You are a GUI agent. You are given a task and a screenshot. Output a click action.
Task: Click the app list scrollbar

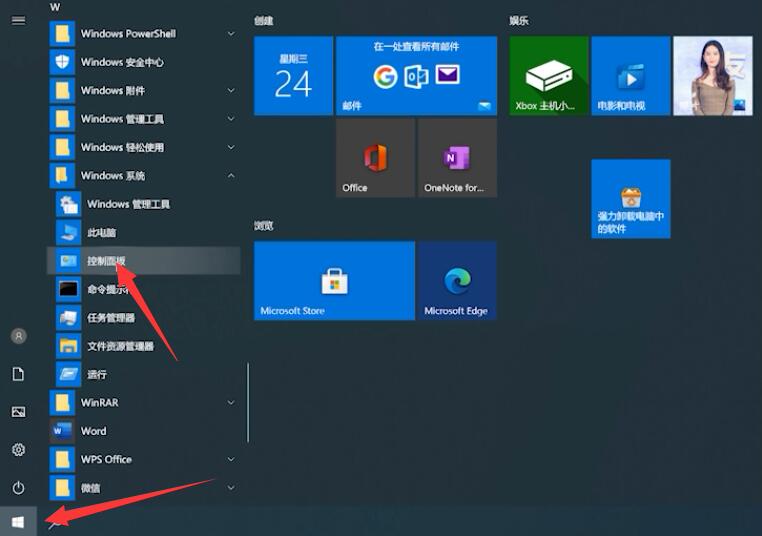[x=248, y=402]
